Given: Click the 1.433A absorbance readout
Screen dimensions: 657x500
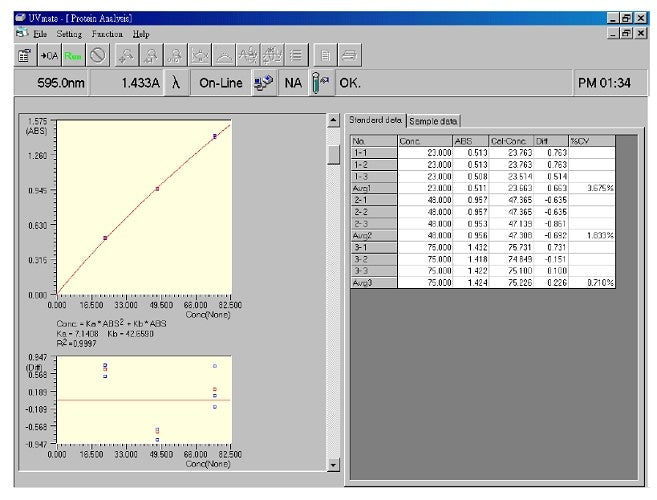Looking at the screenshot, I should (x=127, y=83).
